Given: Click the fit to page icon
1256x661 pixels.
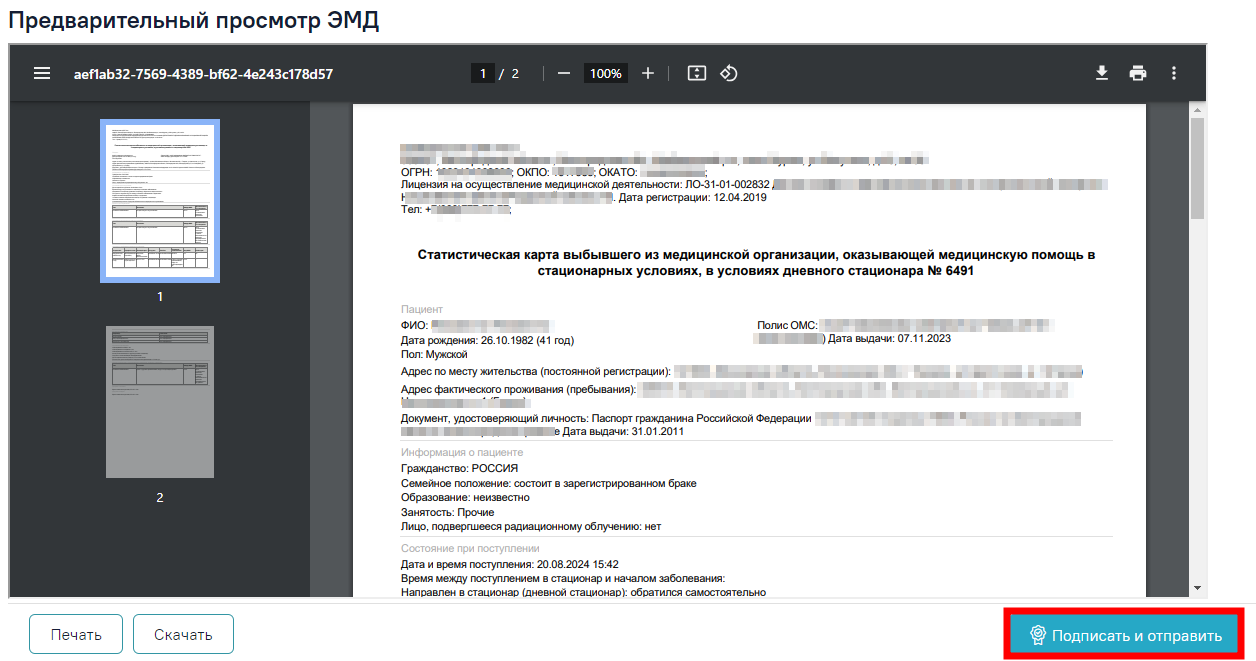Looking at the screenshot, I should [x=697, y=73].
